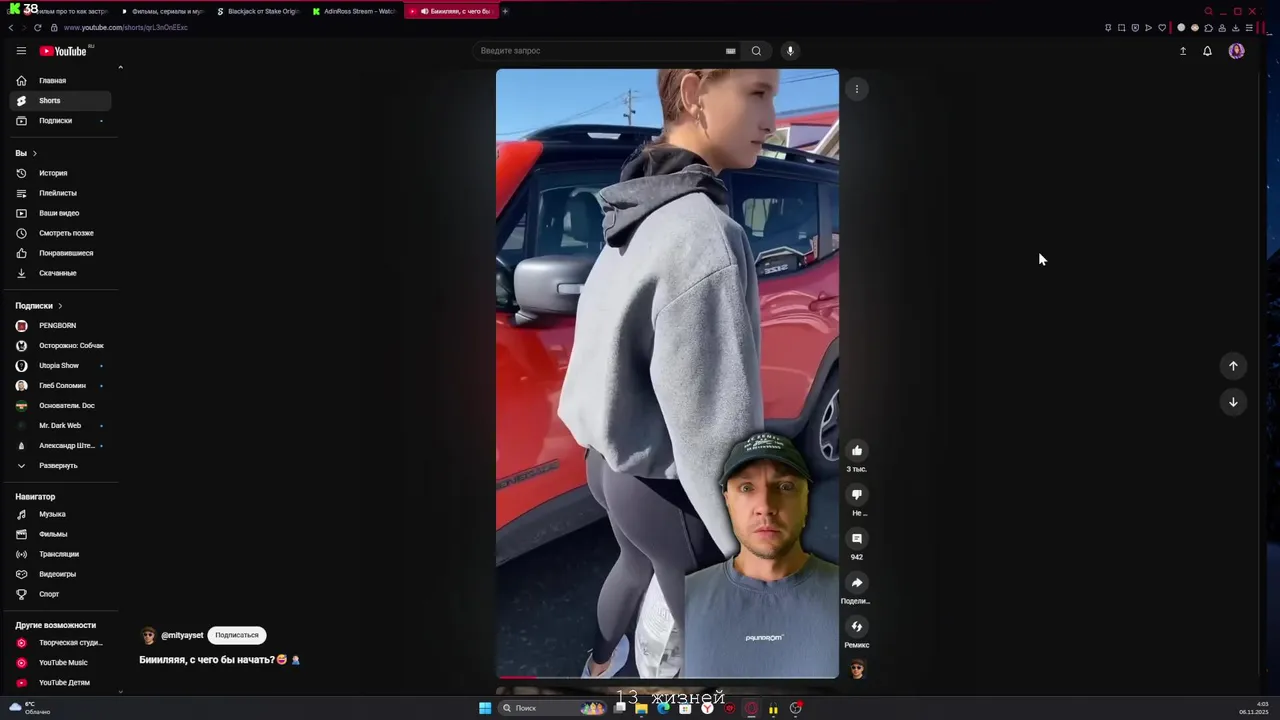This screenshot has height=720, width=1280.
Task: Open PENGBORN channel subscription
Action: [x=60, y=326]
